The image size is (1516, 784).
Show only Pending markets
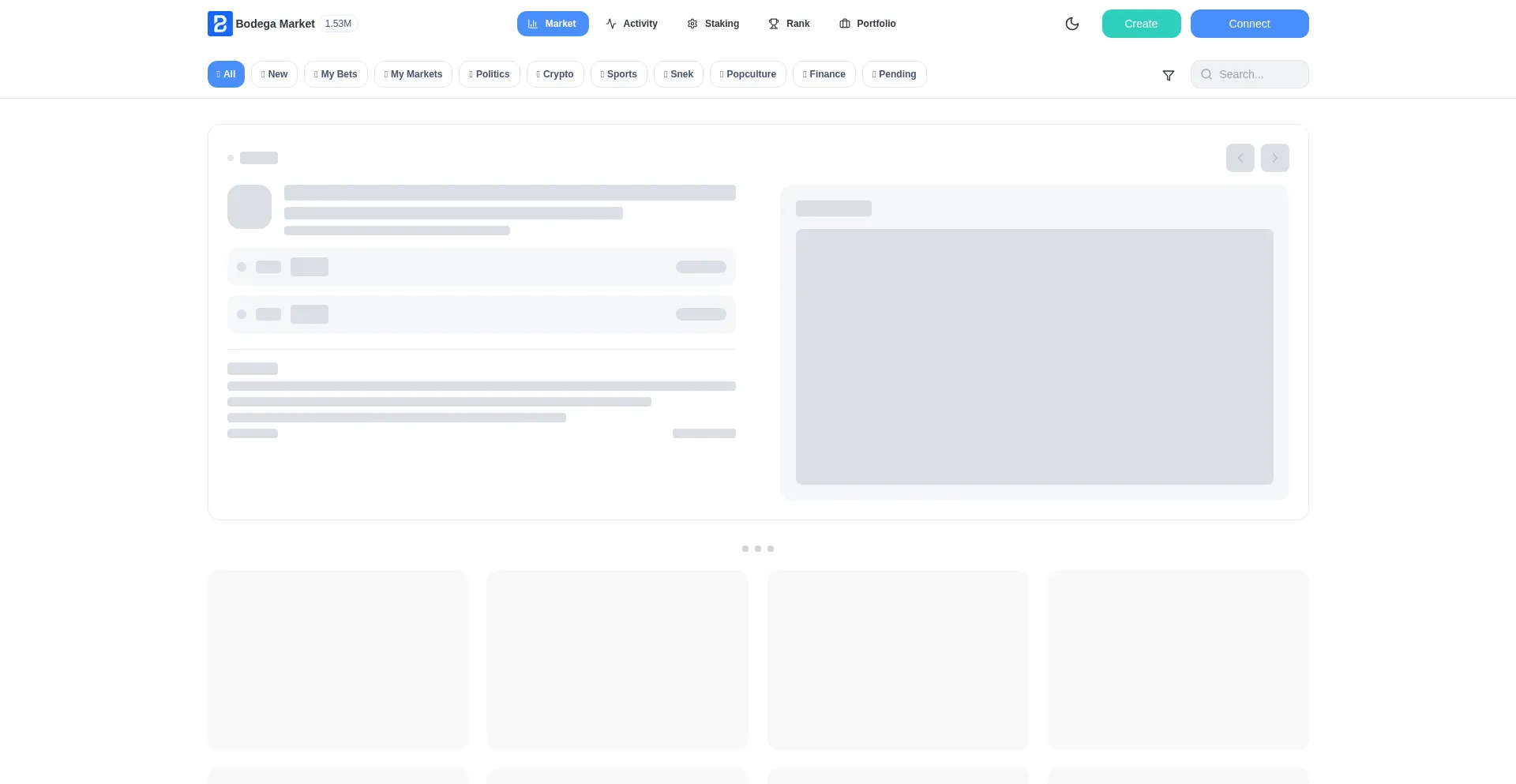(894, 74)
